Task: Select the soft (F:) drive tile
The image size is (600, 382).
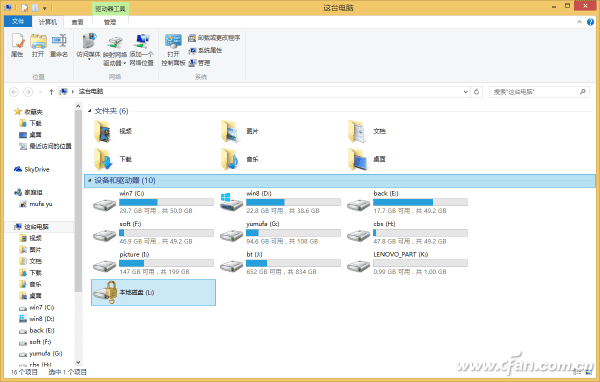Action: click(153, 233)
